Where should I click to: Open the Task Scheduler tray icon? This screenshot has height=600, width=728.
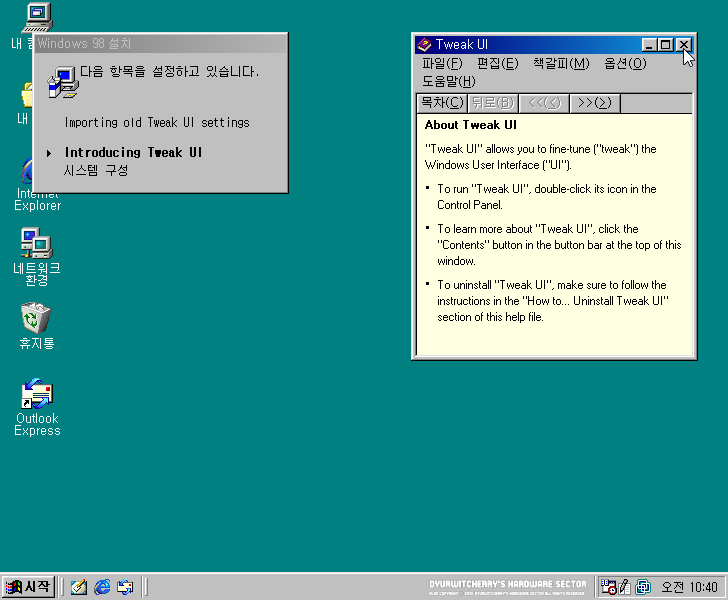(x=608, y=587)
